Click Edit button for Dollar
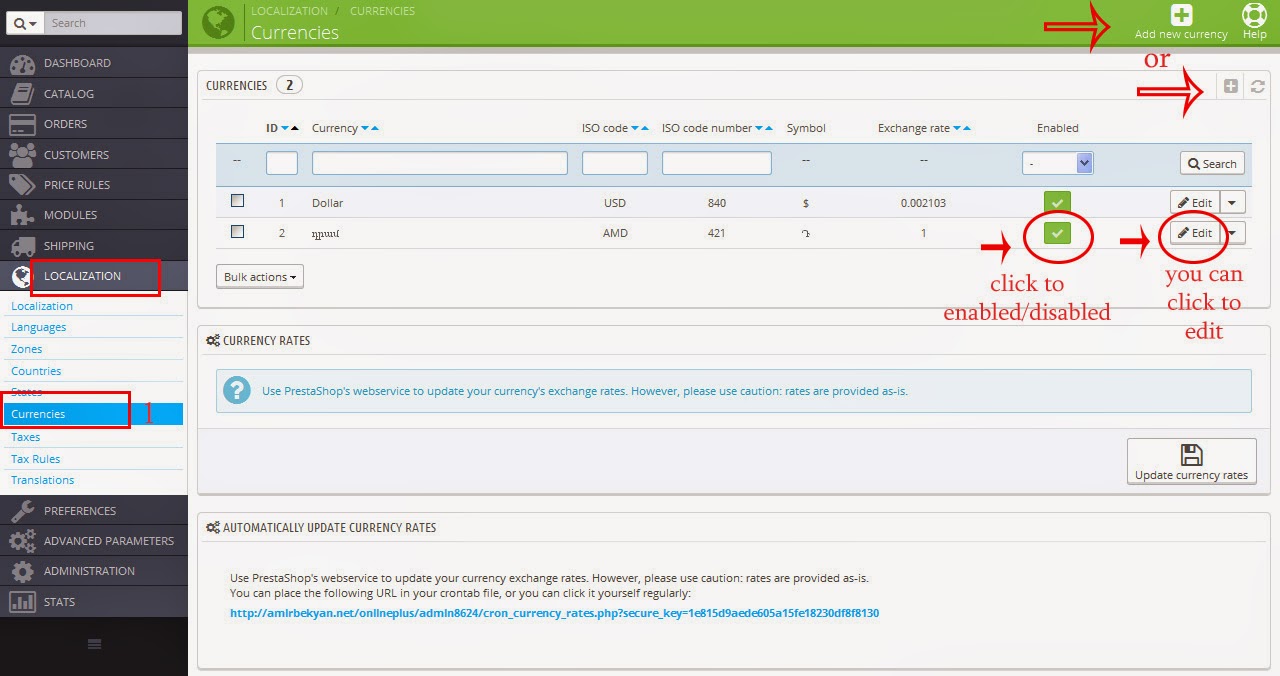This screenshot has width=1280, height=676. click(1195, 203)
